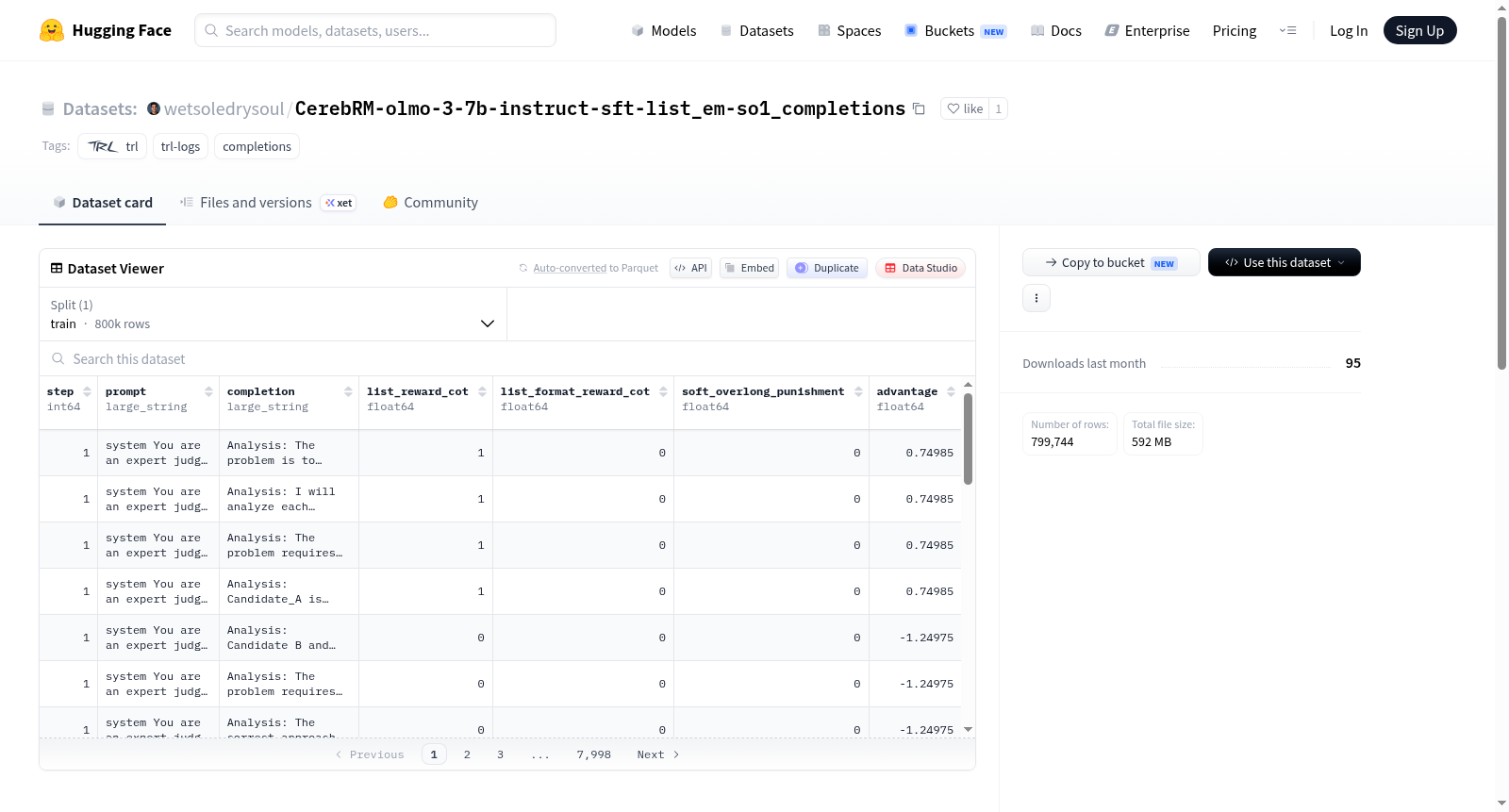The image size is (1509, 812).
Task: Click the wetsoledrysoul avatar icon
Action: pos(154,108)
